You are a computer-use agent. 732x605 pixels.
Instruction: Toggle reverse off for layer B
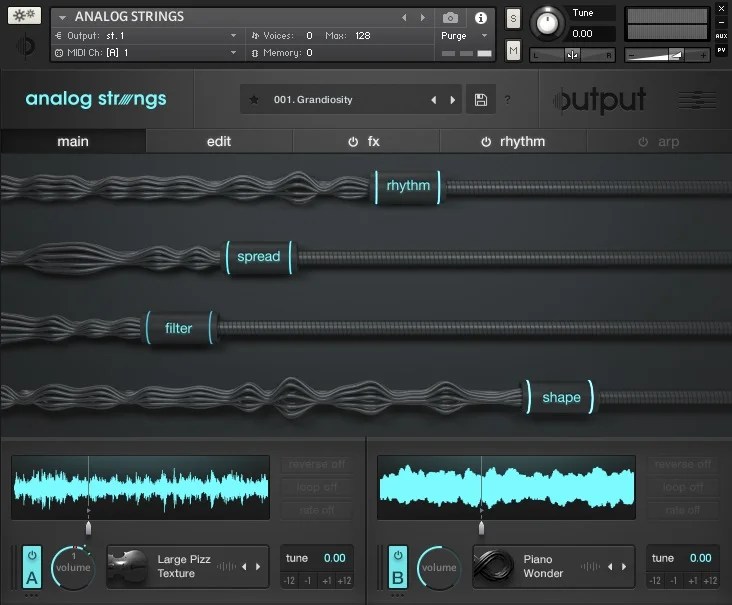(x=683, y=464)
